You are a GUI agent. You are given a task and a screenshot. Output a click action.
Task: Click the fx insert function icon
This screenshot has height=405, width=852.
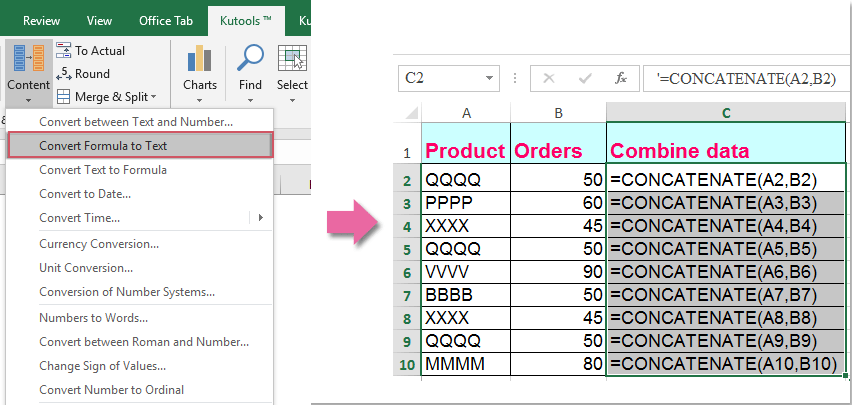pyautogui.click(x=620, y=78)
